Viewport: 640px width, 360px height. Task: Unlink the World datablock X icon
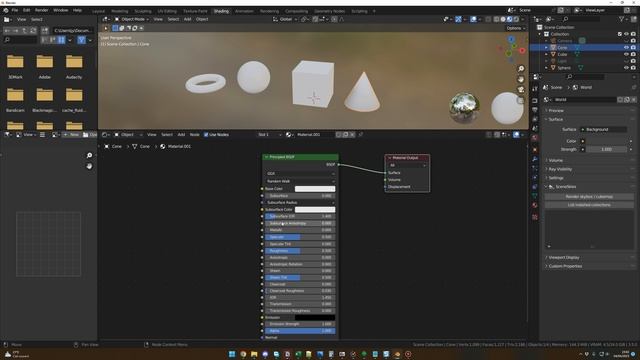633,100
